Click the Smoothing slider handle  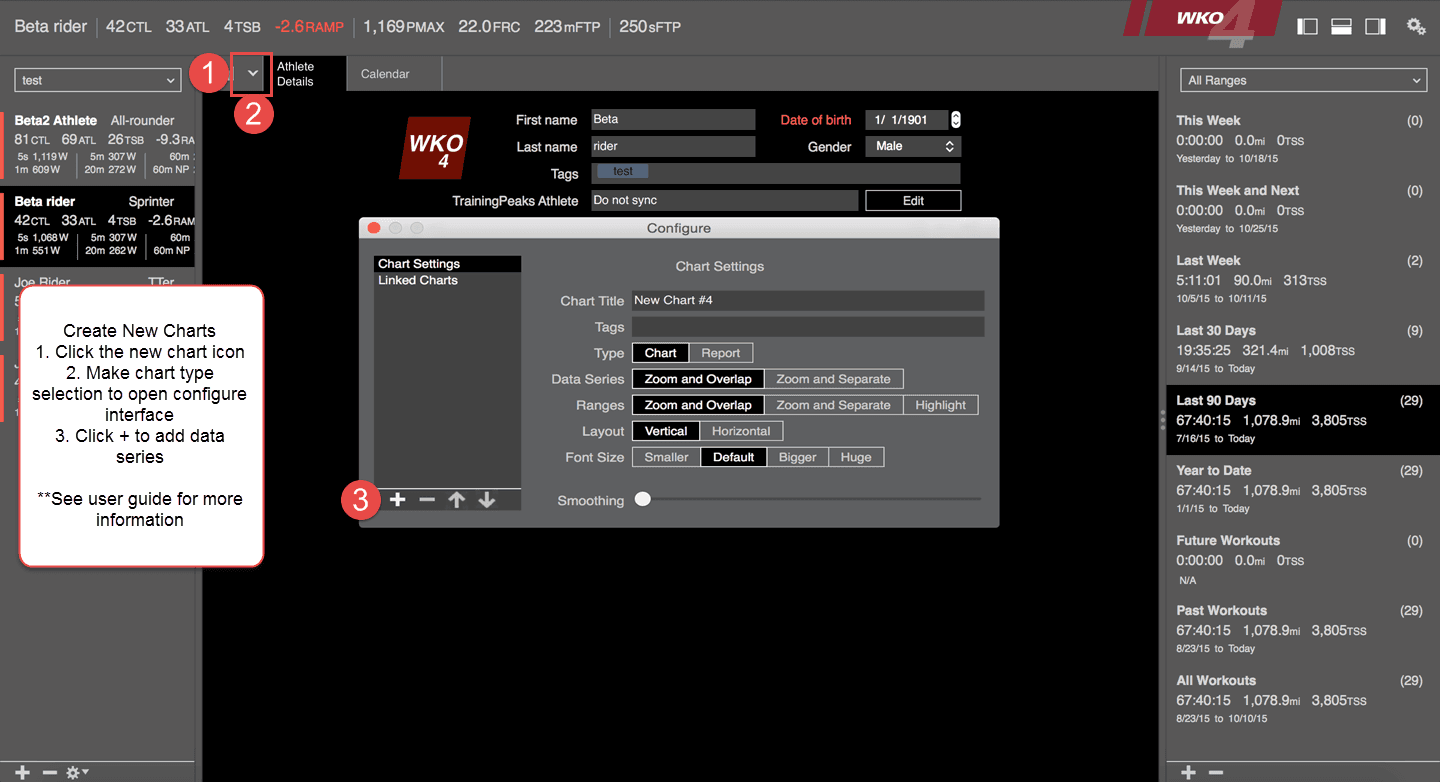click(x=643, y=499)
